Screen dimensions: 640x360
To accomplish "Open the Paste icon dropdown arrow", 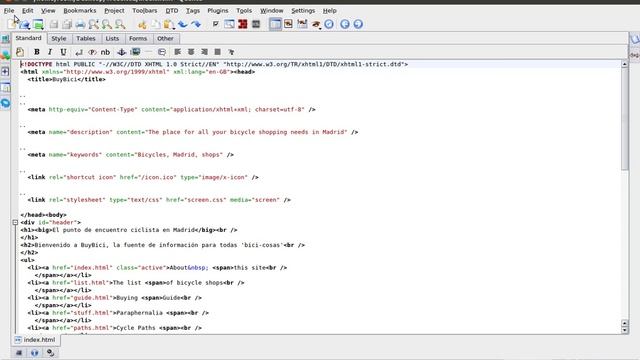I will click(x=174, y=28).
